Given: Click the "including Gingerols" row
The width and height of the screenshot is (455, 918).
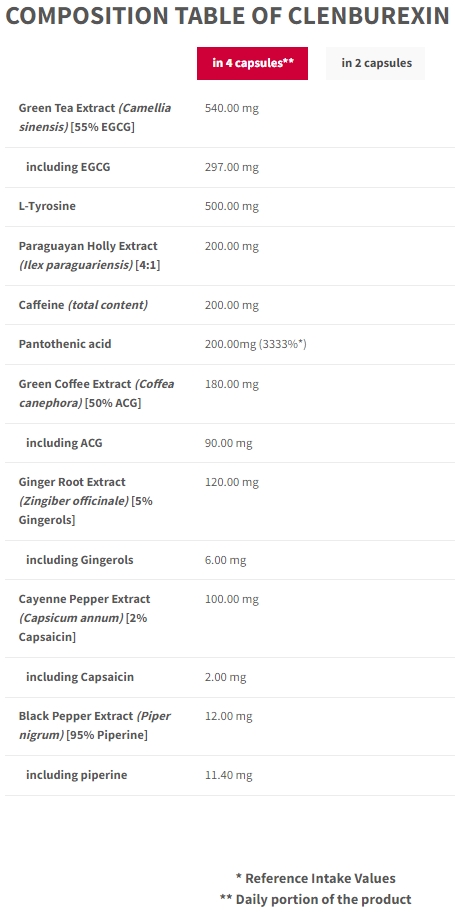Looking at the screenshot, I should [230, 560].
